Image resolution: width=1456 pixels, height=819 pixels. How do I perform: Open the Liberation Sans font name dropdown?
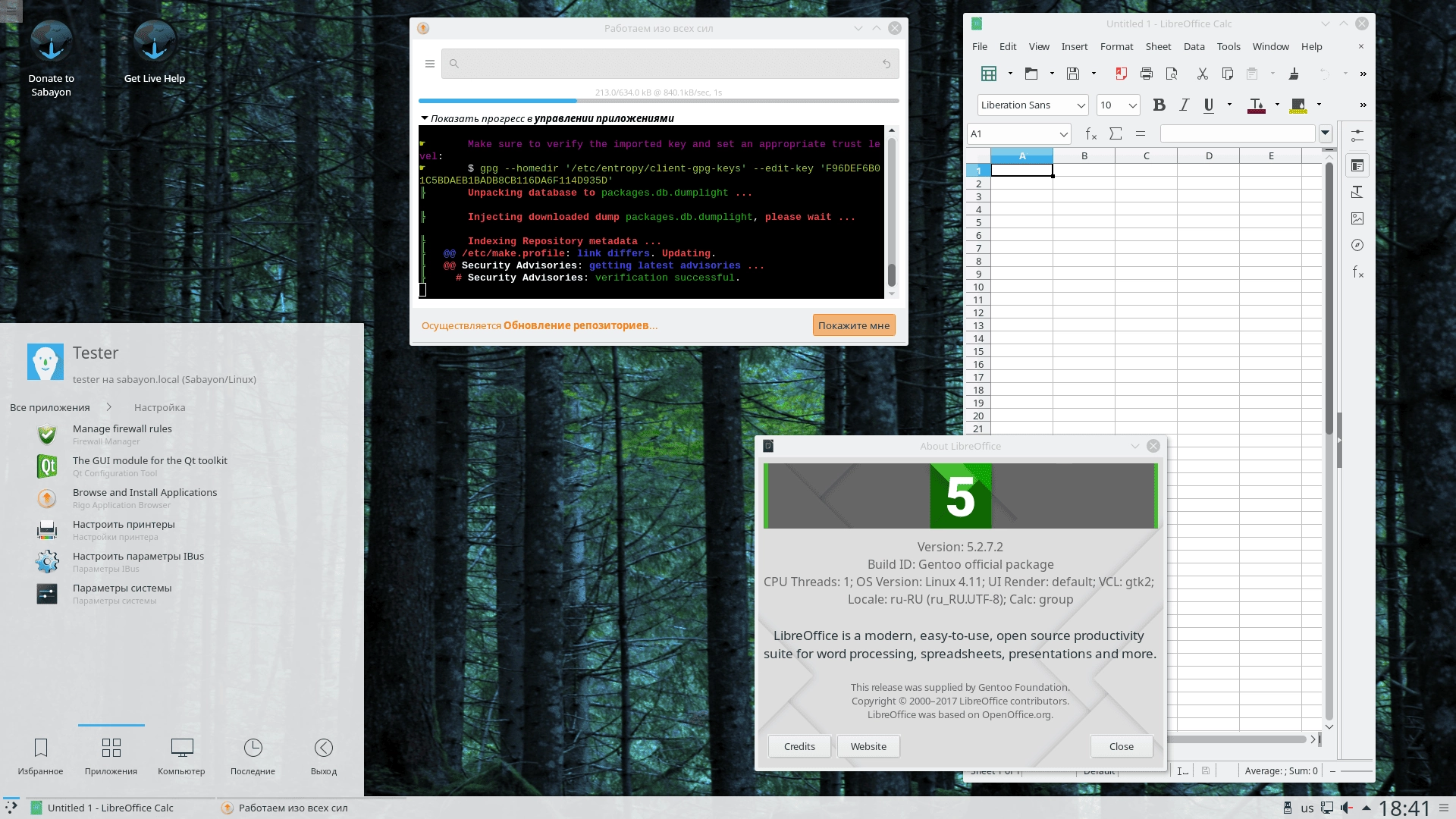(x=1081, y=105)
